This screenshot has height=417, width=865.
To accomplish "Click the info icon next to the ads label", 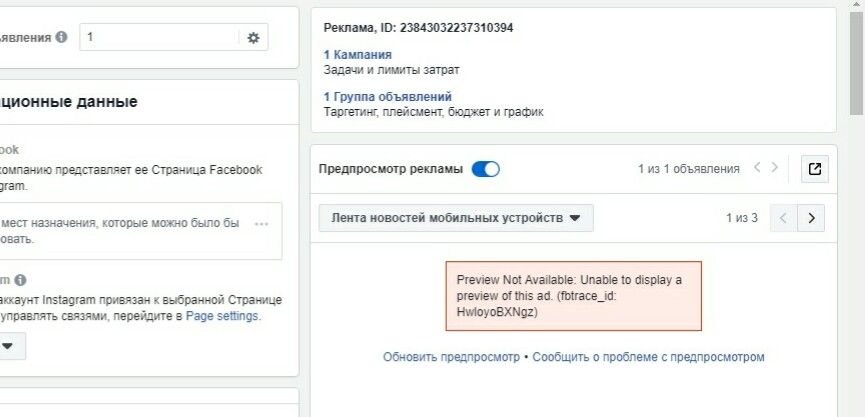I will [x=61, y=37].
